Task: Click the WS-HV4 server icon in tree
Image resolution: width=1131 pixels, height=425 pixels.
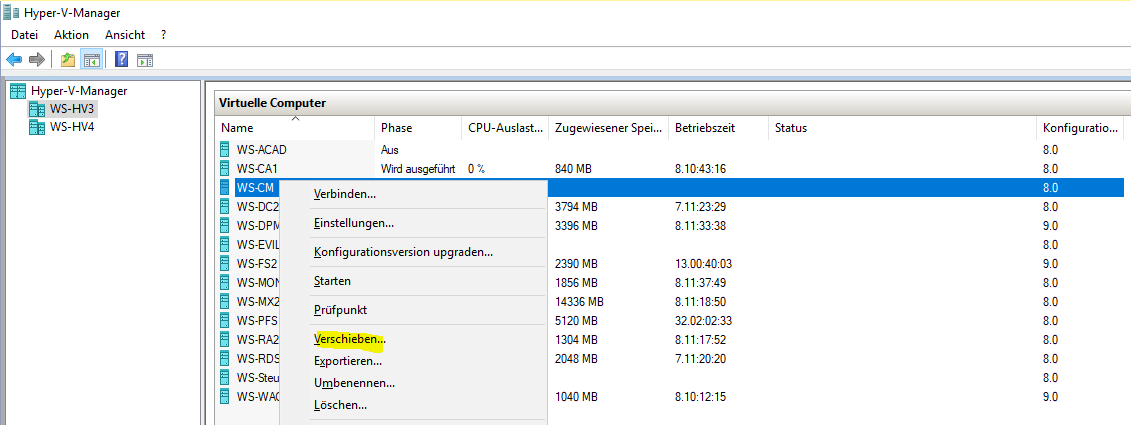Action: click(x=36, y=127)
